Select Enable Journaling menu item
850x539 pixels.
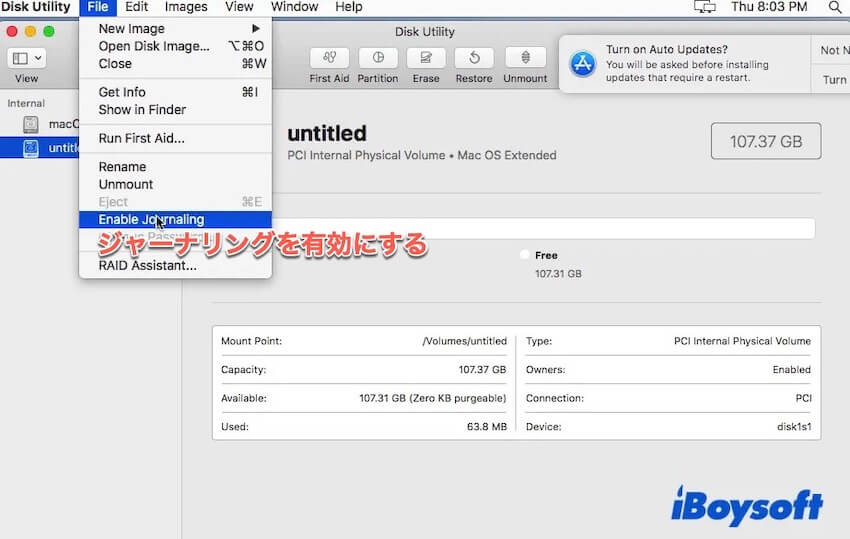(175, 220)
